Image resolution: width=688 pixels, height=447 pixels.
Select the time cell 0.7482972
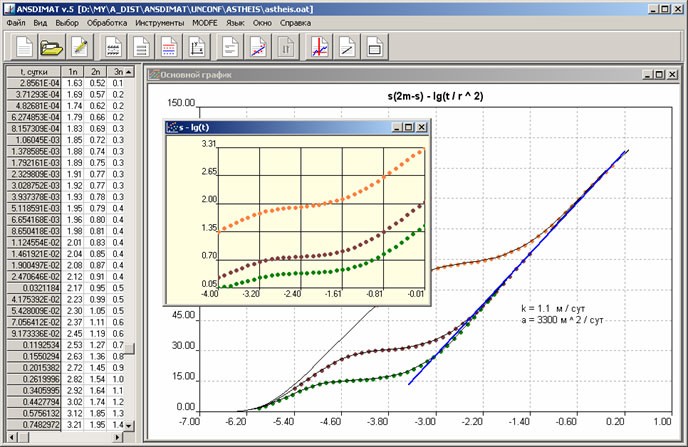pos(34,425)
